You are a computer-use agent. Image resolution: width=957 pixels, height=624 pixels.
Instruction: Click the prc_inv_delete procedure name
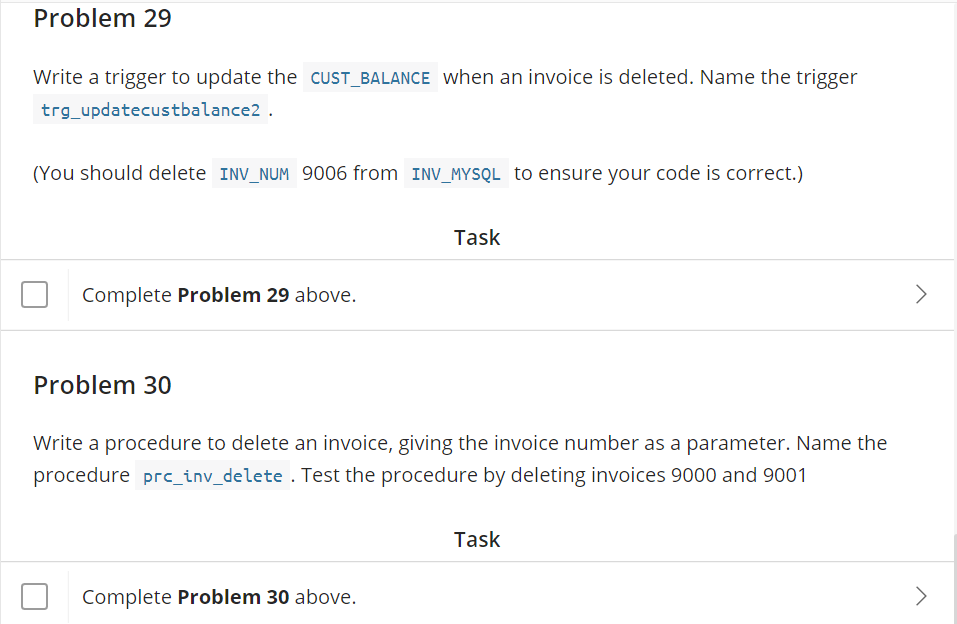coord(212,475)
